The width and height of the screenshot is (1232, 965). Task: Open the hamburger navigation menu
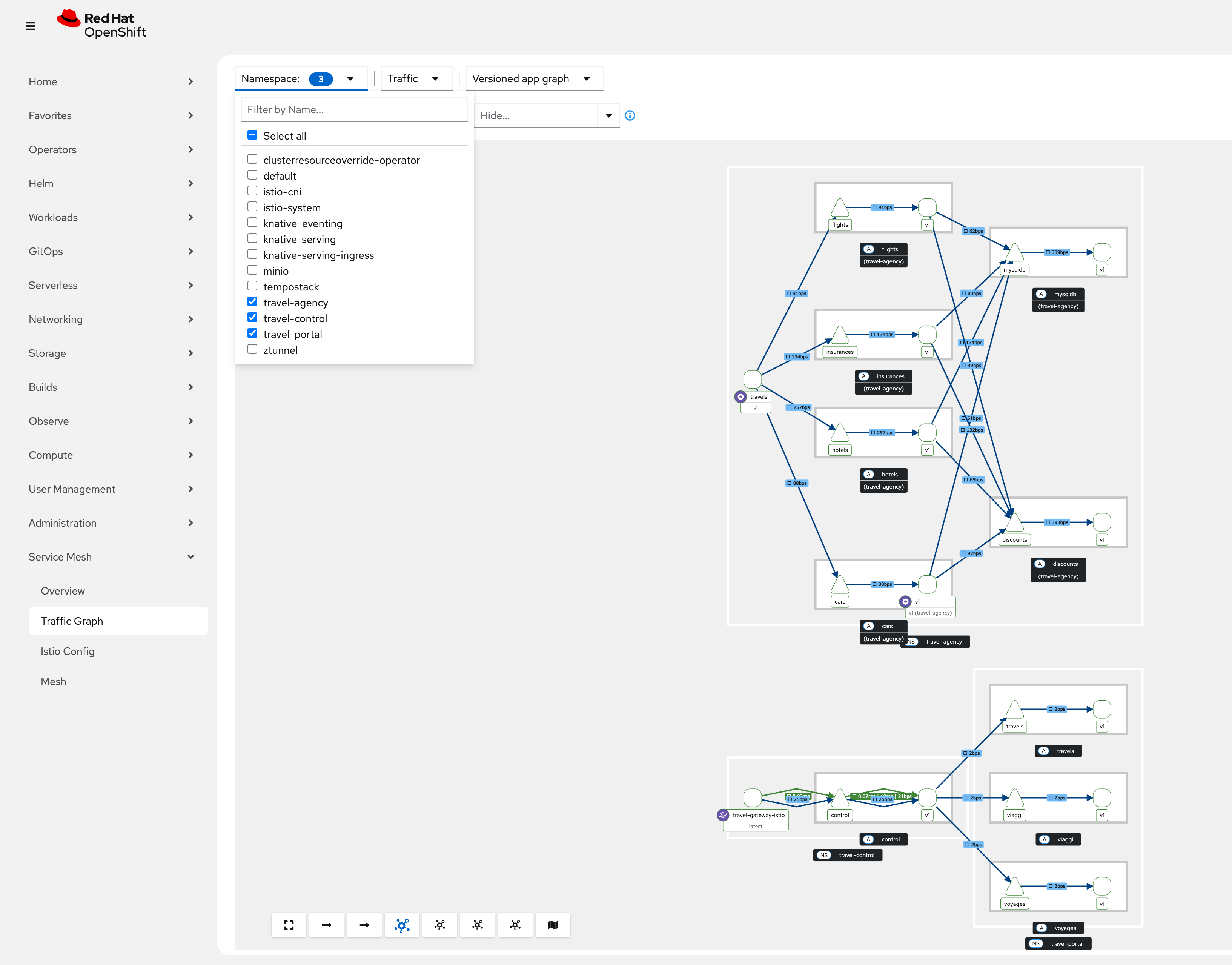tap(31, 26)
